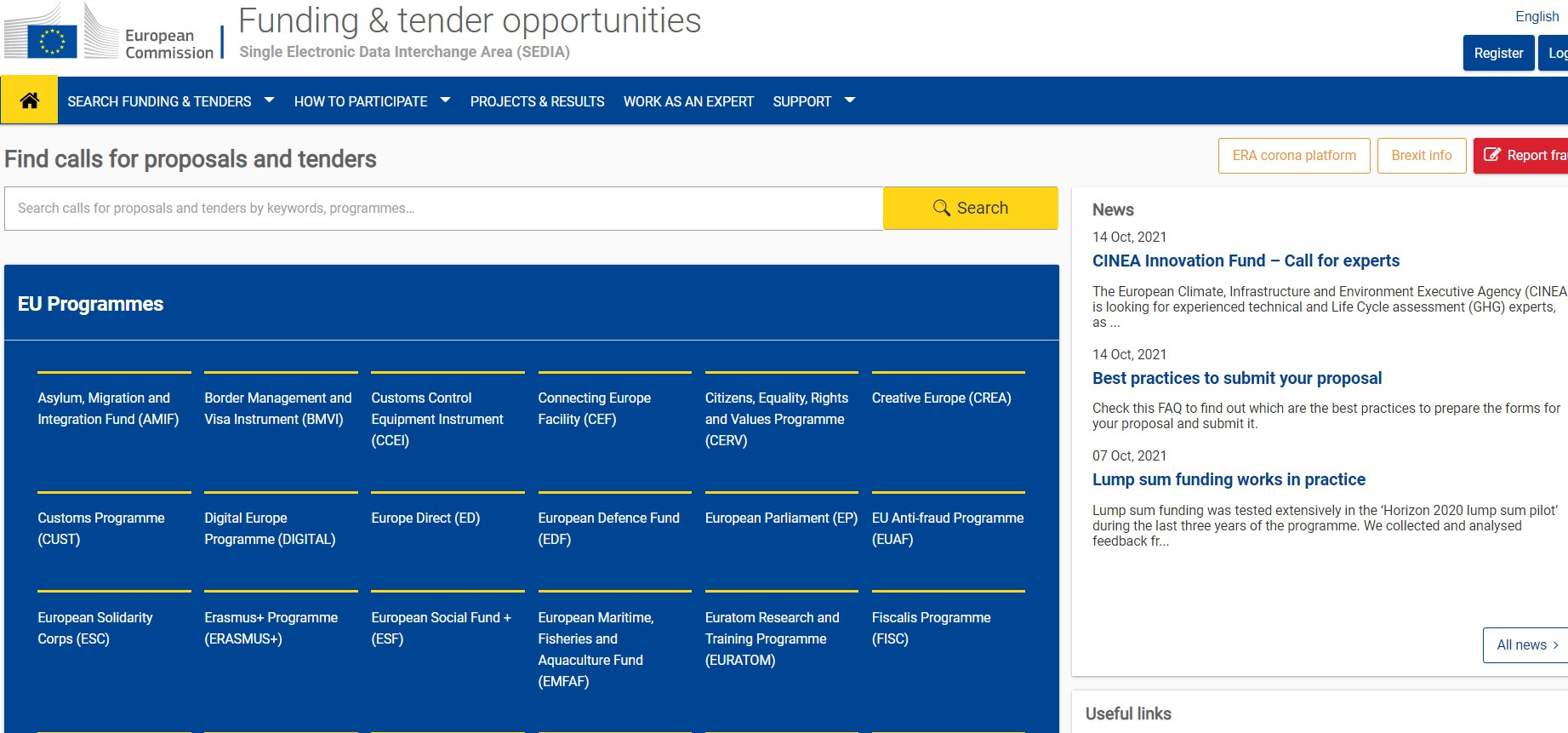Open Fiscalis Programme (FISC)
1568x733 pixels.
(x=931, y=628)
